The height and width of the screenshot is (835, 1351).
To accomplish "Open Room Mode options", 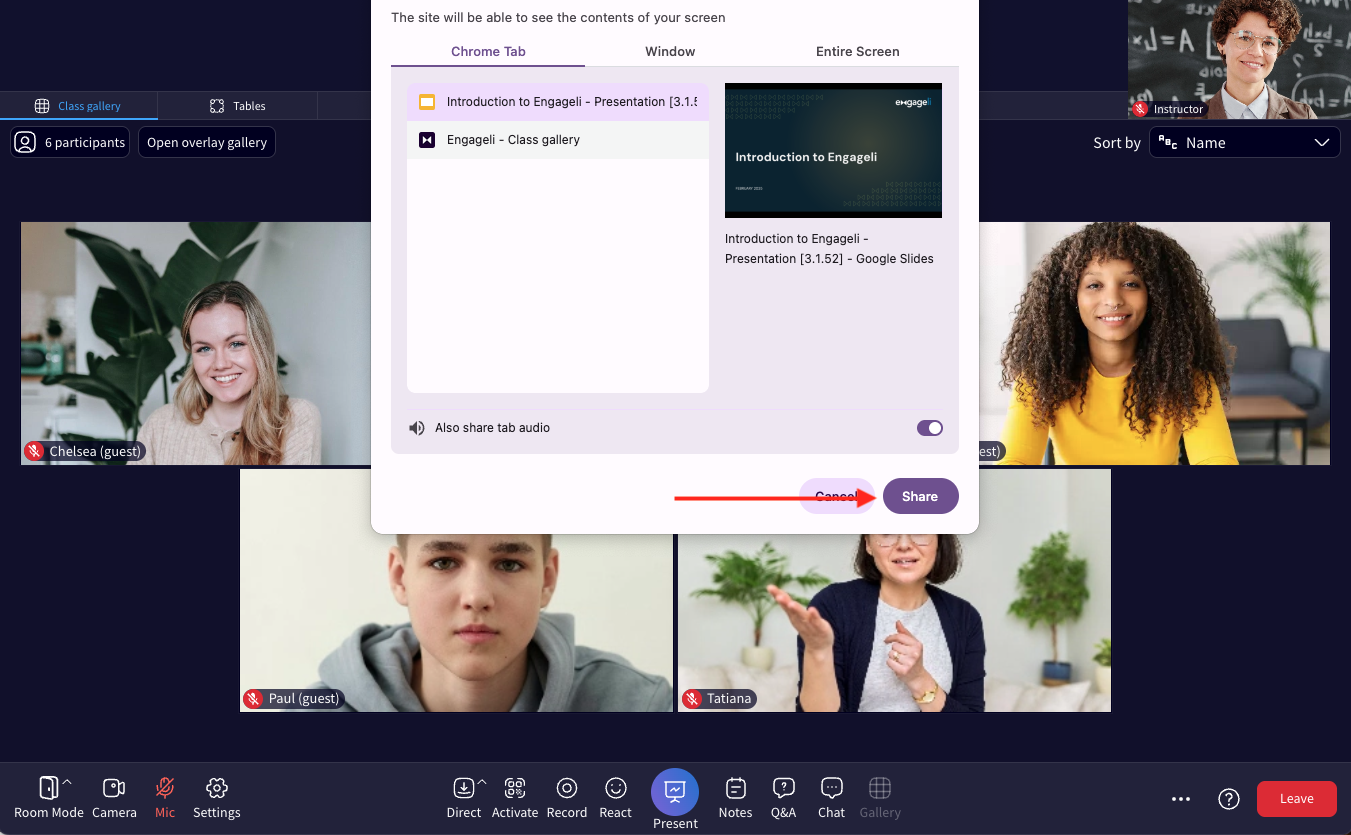I will tap(48, 798).
